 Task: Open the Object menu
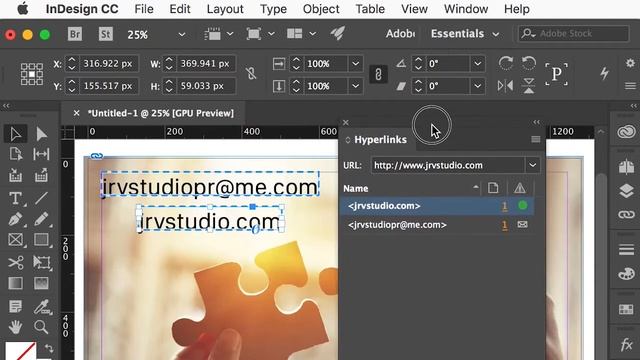(x=321, y=9)
